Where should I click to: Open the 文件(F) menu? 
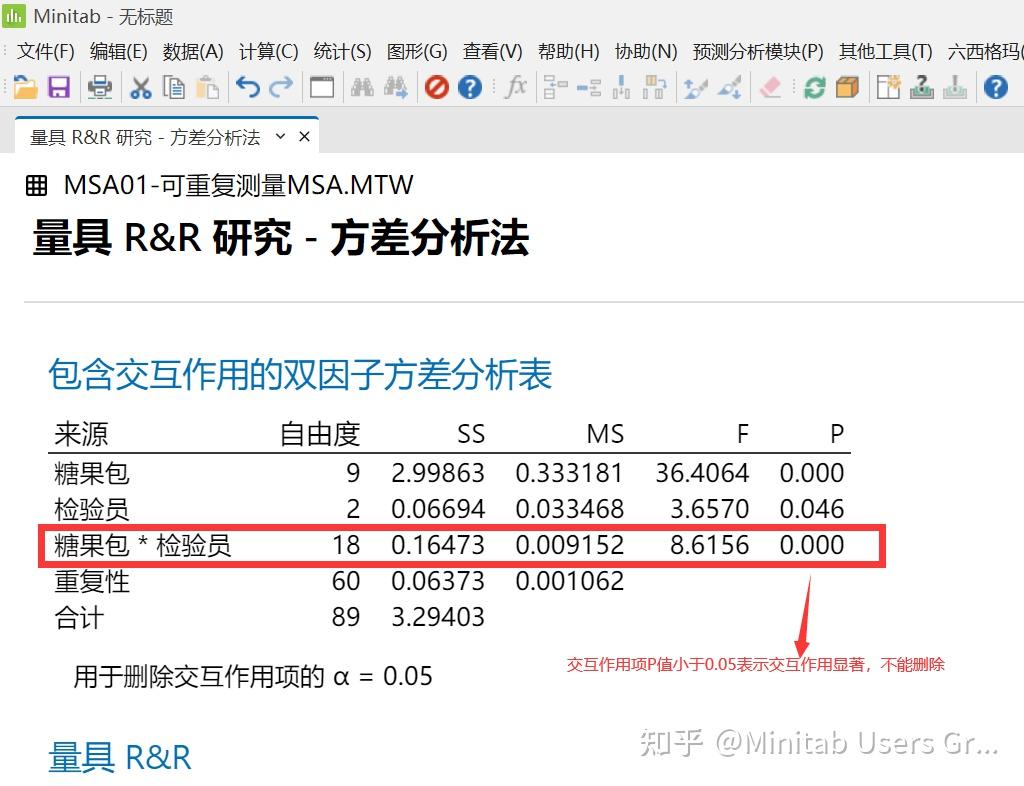44,51
